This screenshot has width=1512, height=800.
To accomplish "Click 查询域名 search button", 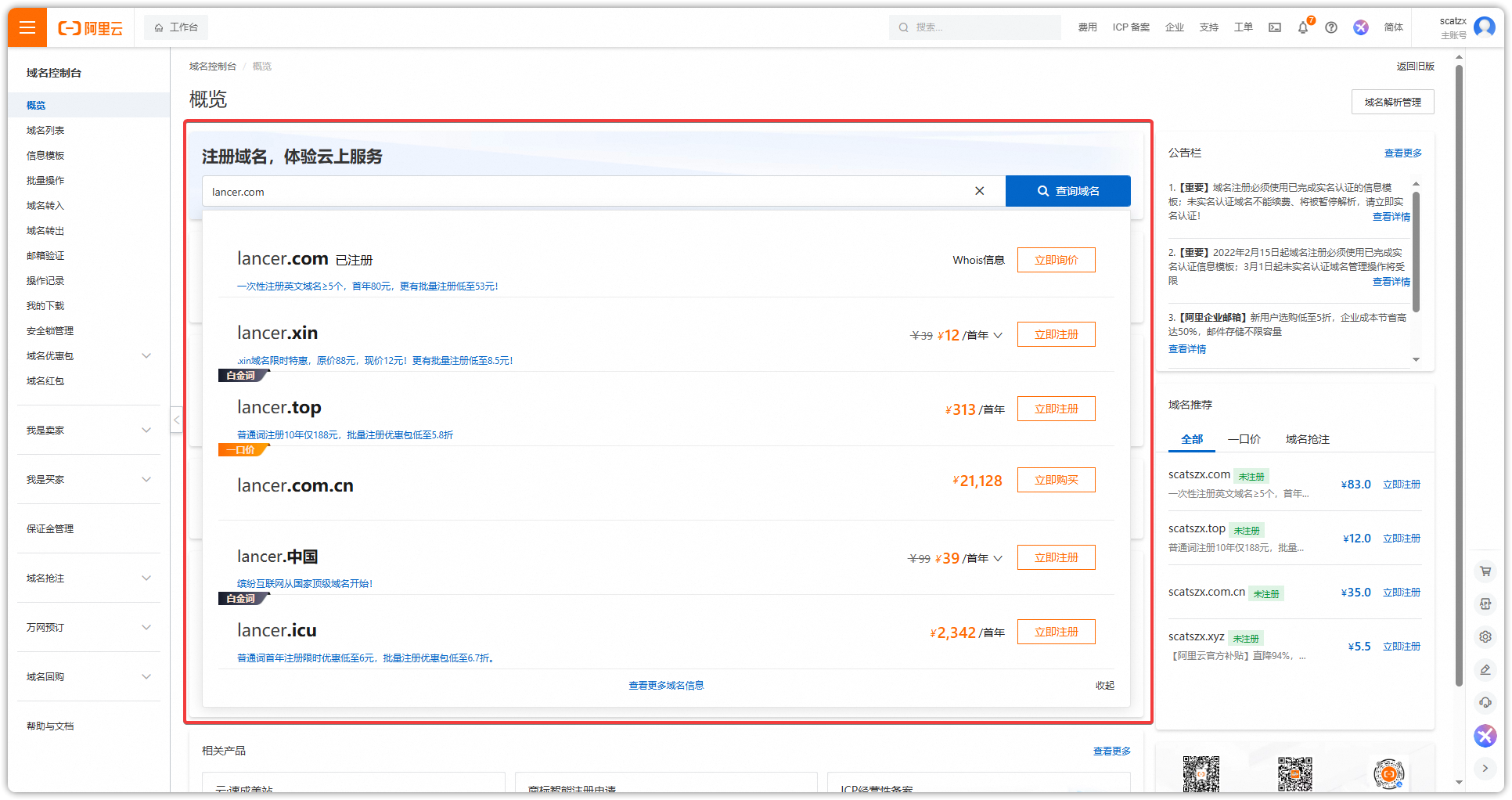I will pos(1068,191).
